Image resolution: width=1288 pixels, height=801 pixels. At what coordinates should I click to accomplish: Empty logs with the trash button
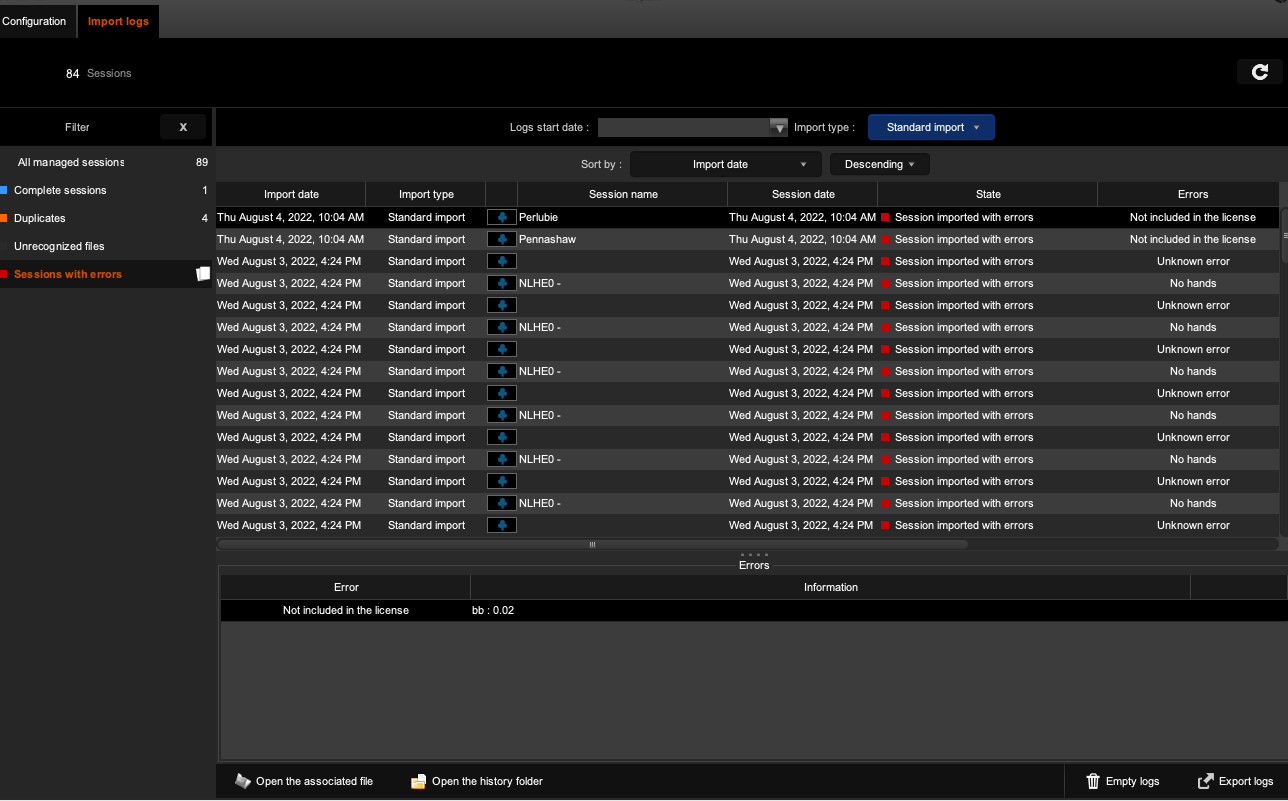1123,781
